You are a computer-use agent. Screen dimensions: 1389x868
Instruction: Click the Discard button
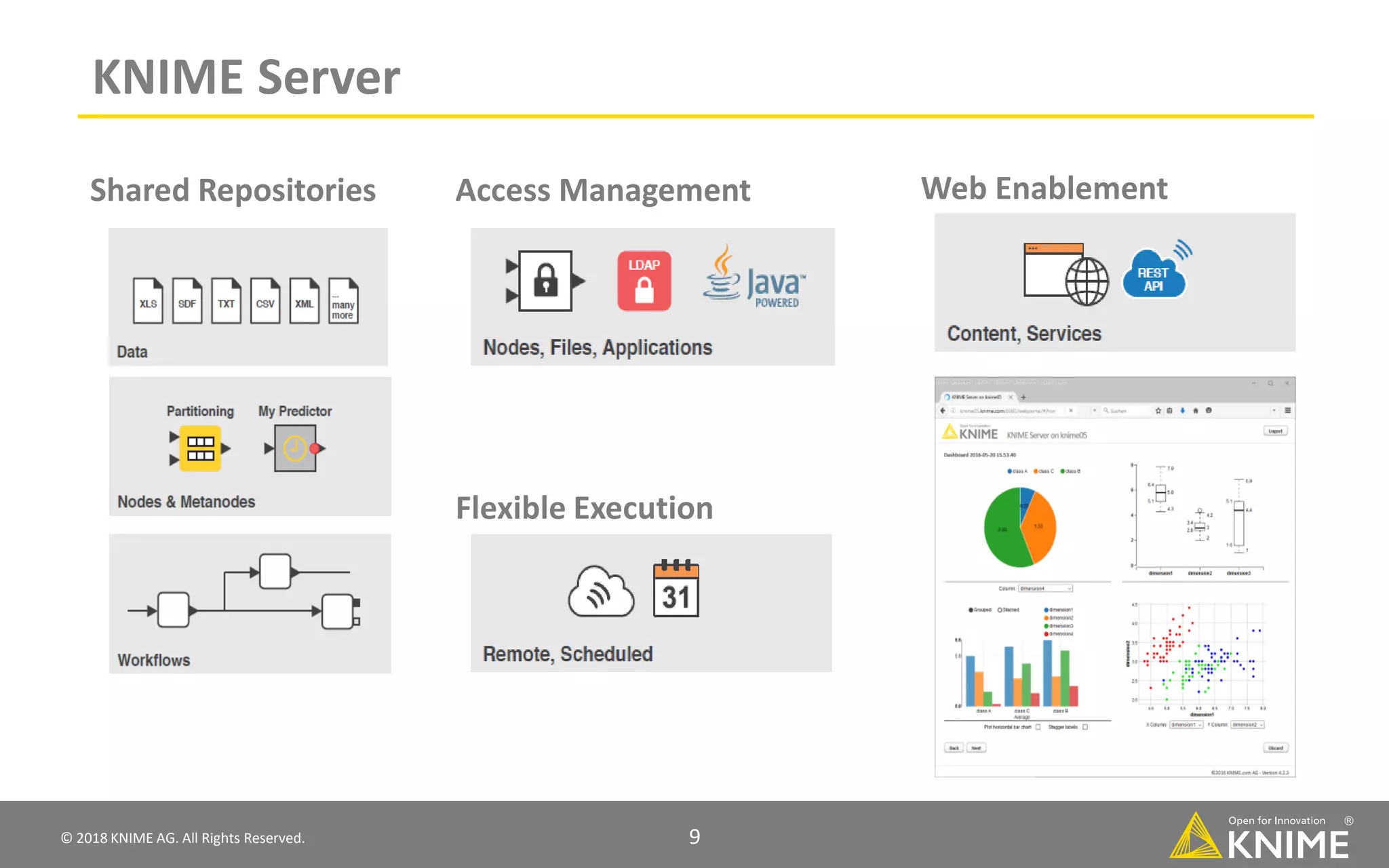pos(1276,748)
